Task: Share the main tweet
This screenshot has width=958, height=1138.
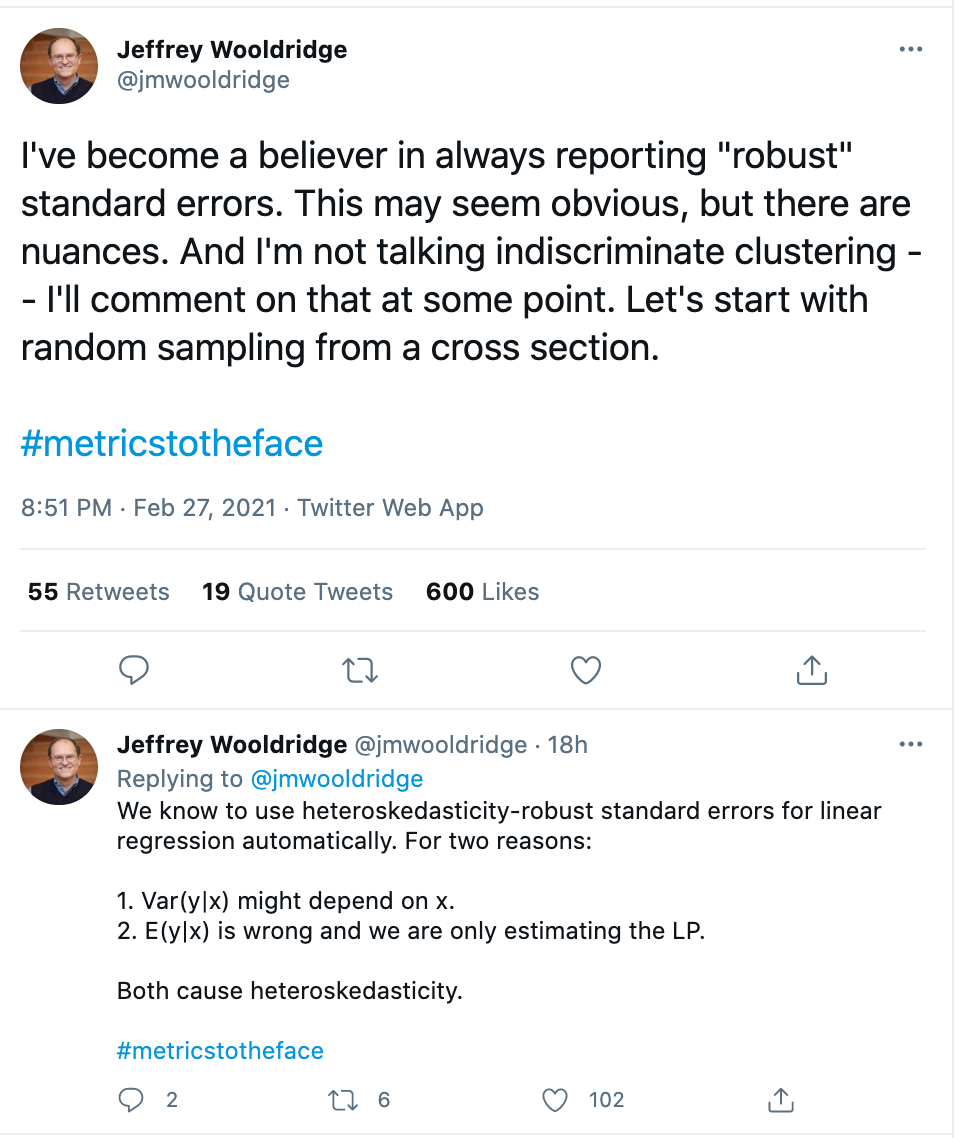Action: click(811, 670)
